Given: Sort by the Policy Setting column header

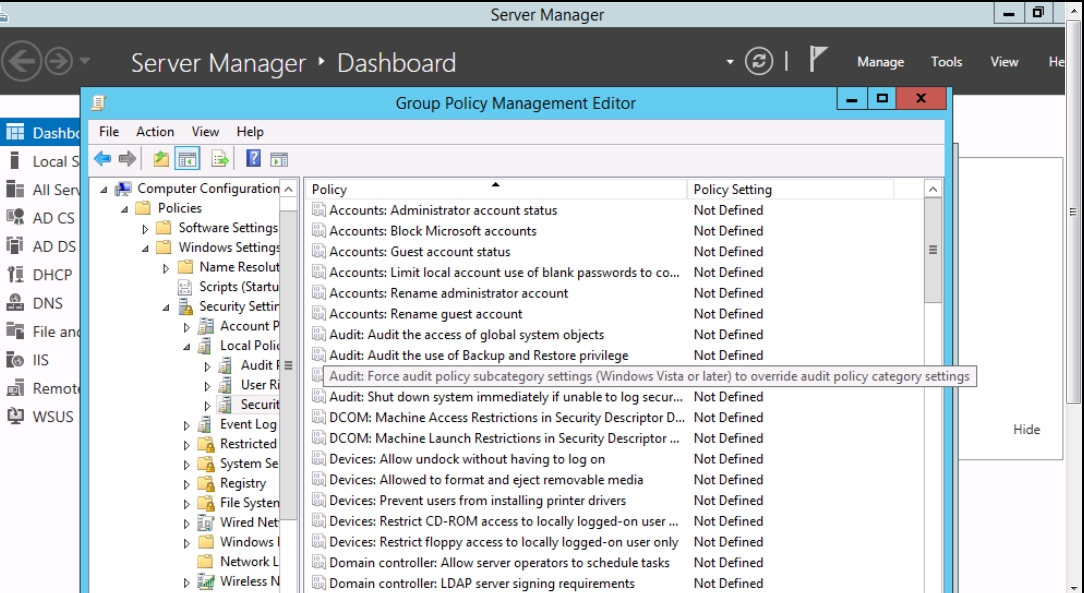Looking at the screenshot, I should coord(790,189).
